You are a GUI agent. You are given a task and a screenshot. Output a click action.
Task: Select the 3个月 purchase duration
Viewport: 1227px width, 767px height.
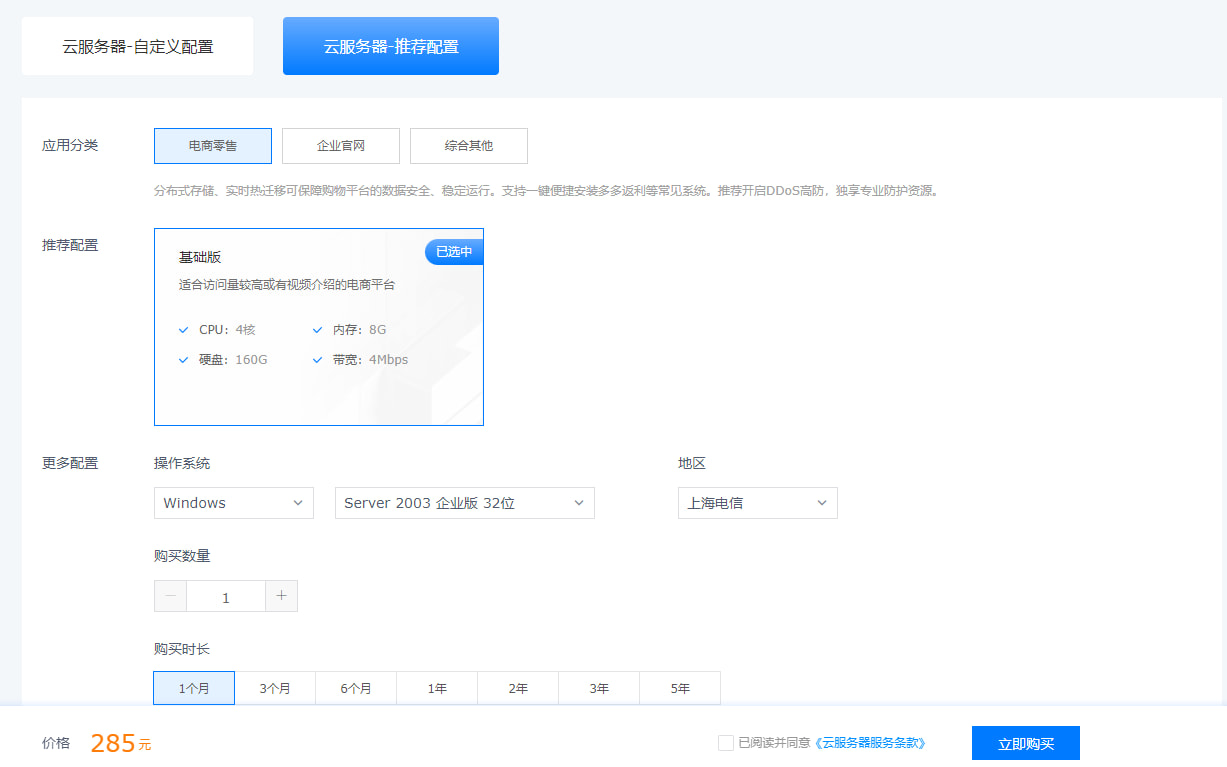[x=275, y=688]
